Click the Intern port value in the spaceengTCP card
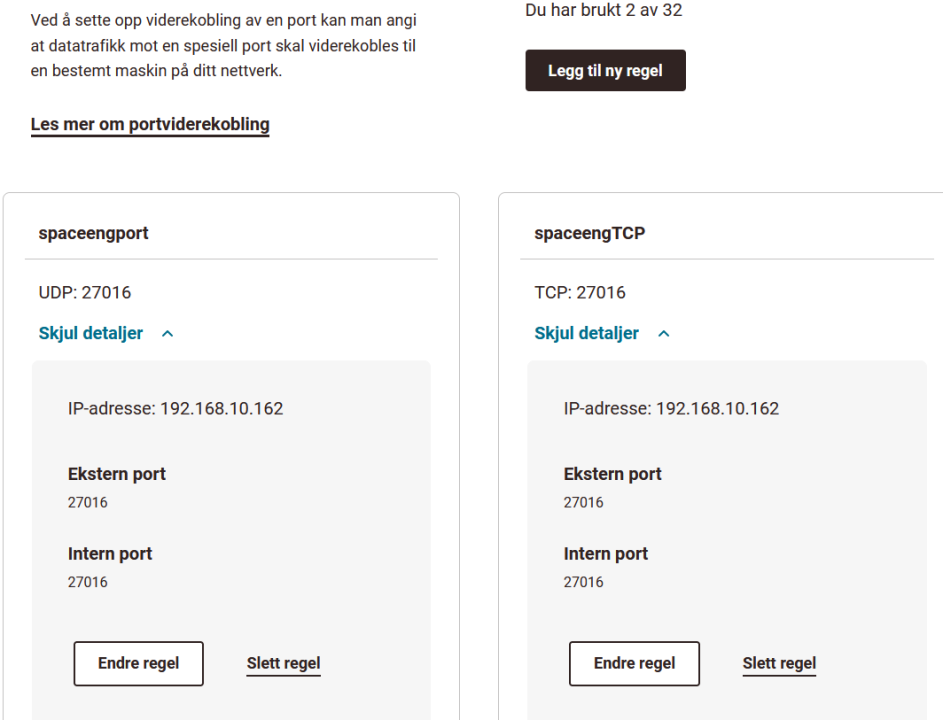Viewport: 943px width, 720px height. (583, 582)
